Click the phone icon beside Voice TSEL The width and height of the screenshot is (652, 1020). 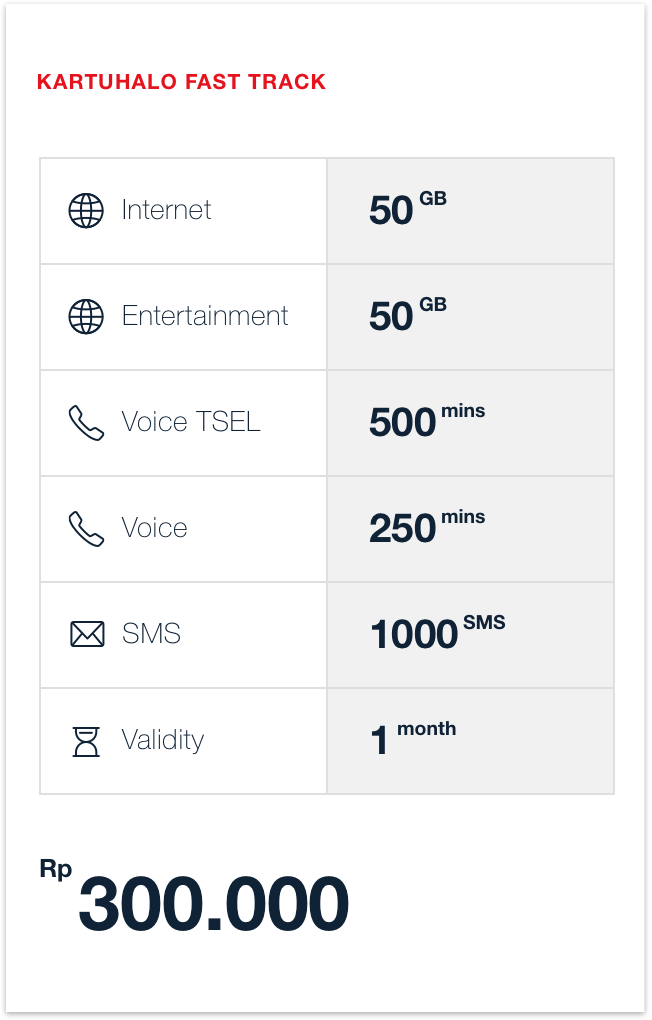86,423
